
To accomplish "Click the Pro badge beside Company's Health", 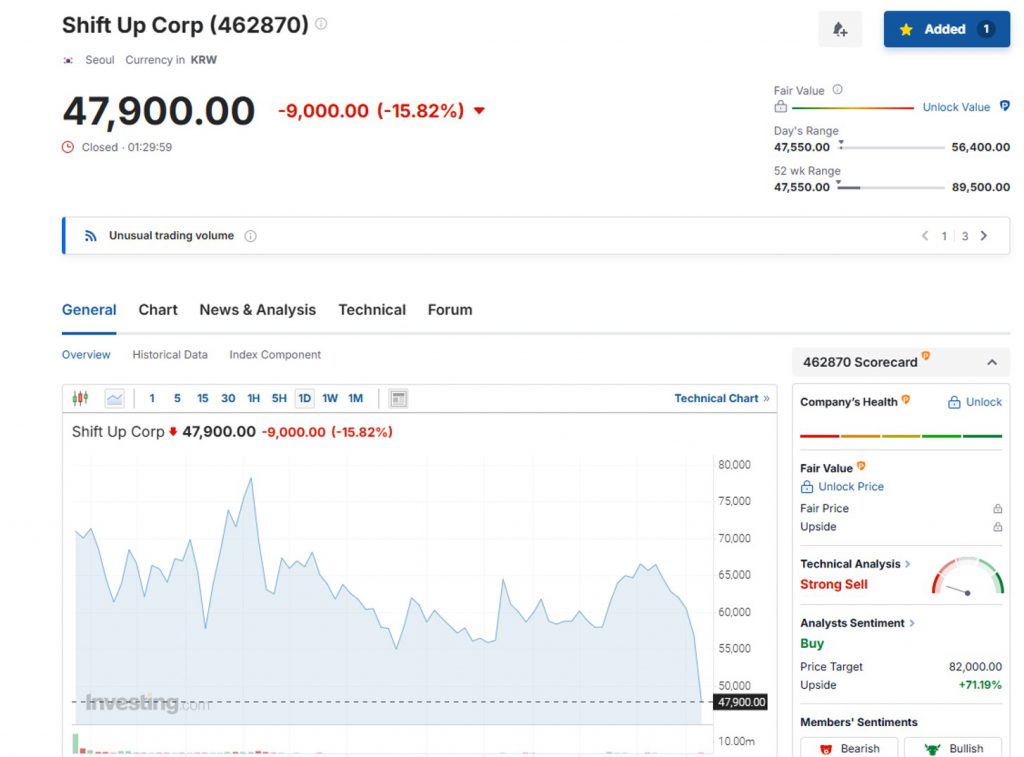I will [x=906, y=400].
